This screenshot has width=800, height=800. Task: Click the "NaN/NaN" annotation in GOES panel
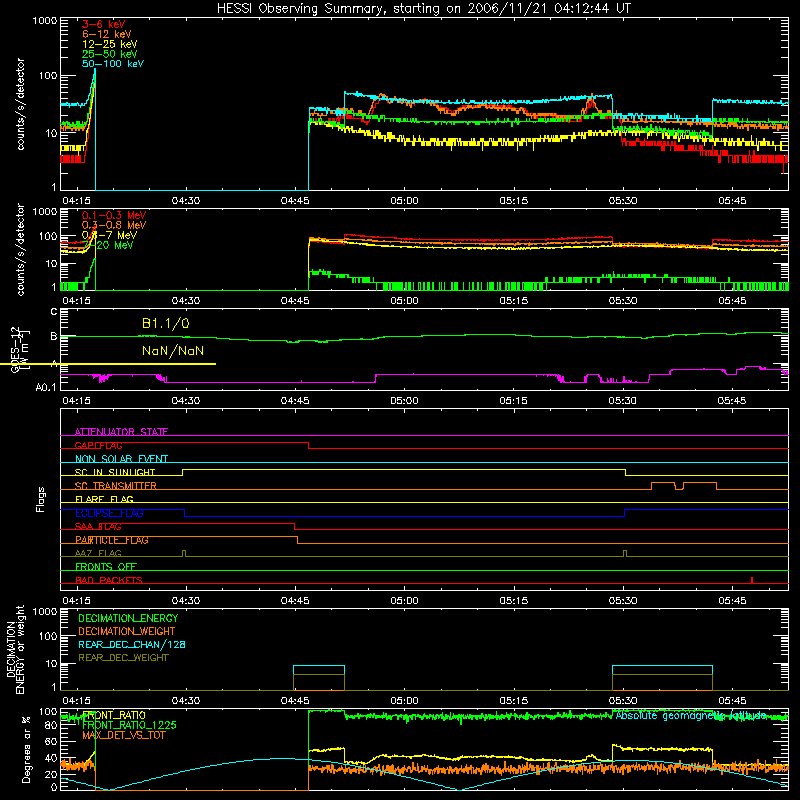click(x=173, y=351)
